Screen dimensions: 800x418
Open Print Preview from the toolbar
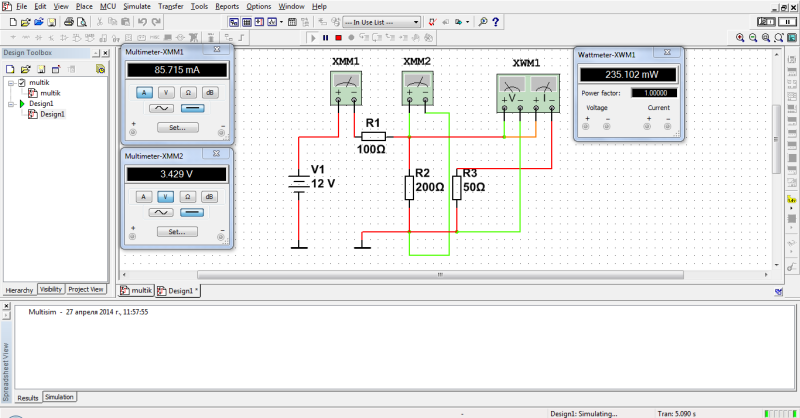click(82, 22)
